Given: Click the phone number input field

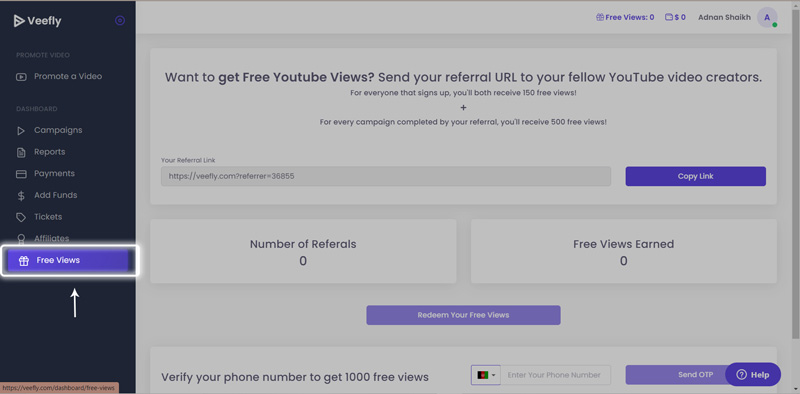Looking at the screenshot, I should click(556, 375).
